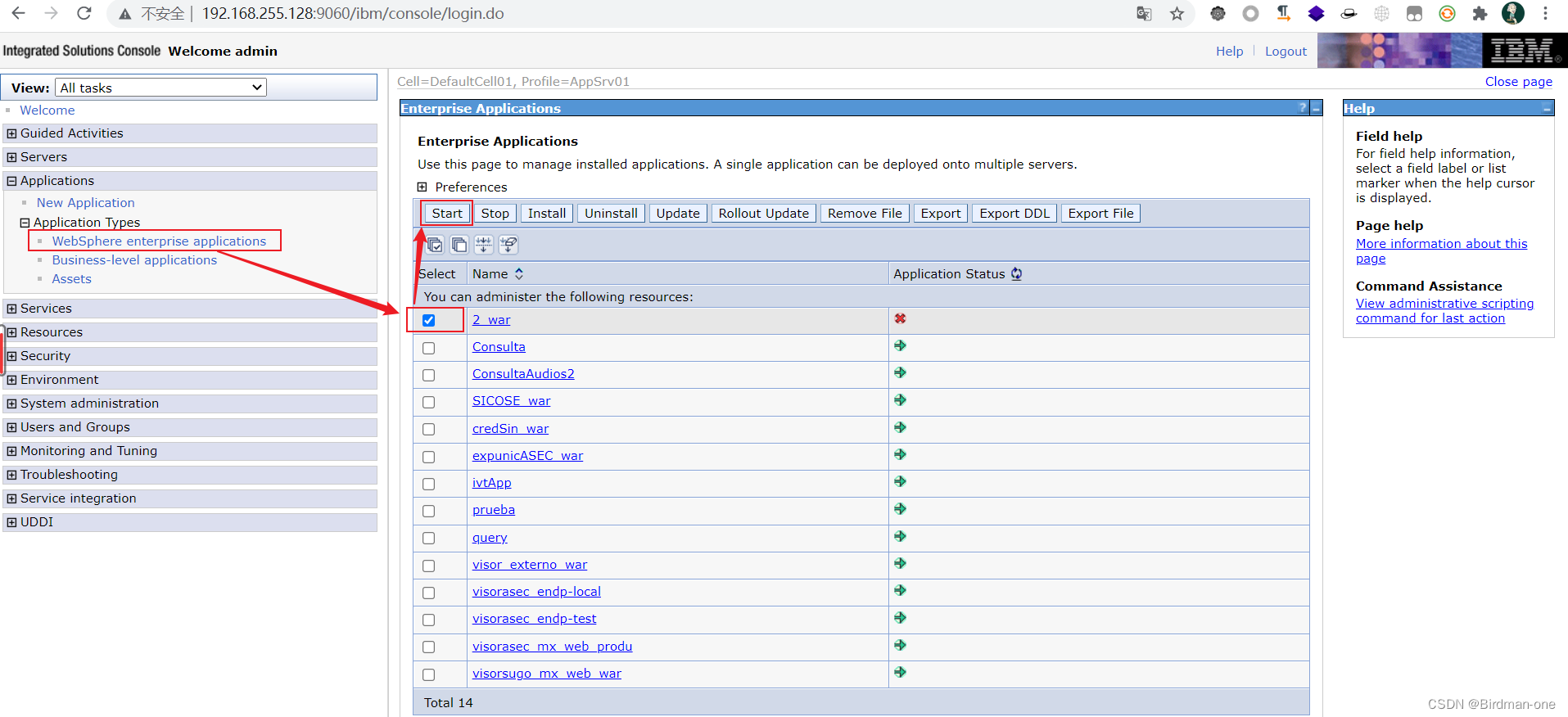Click the Uninstall button
The image size is (1568, 717).
(x=611, y=214)
